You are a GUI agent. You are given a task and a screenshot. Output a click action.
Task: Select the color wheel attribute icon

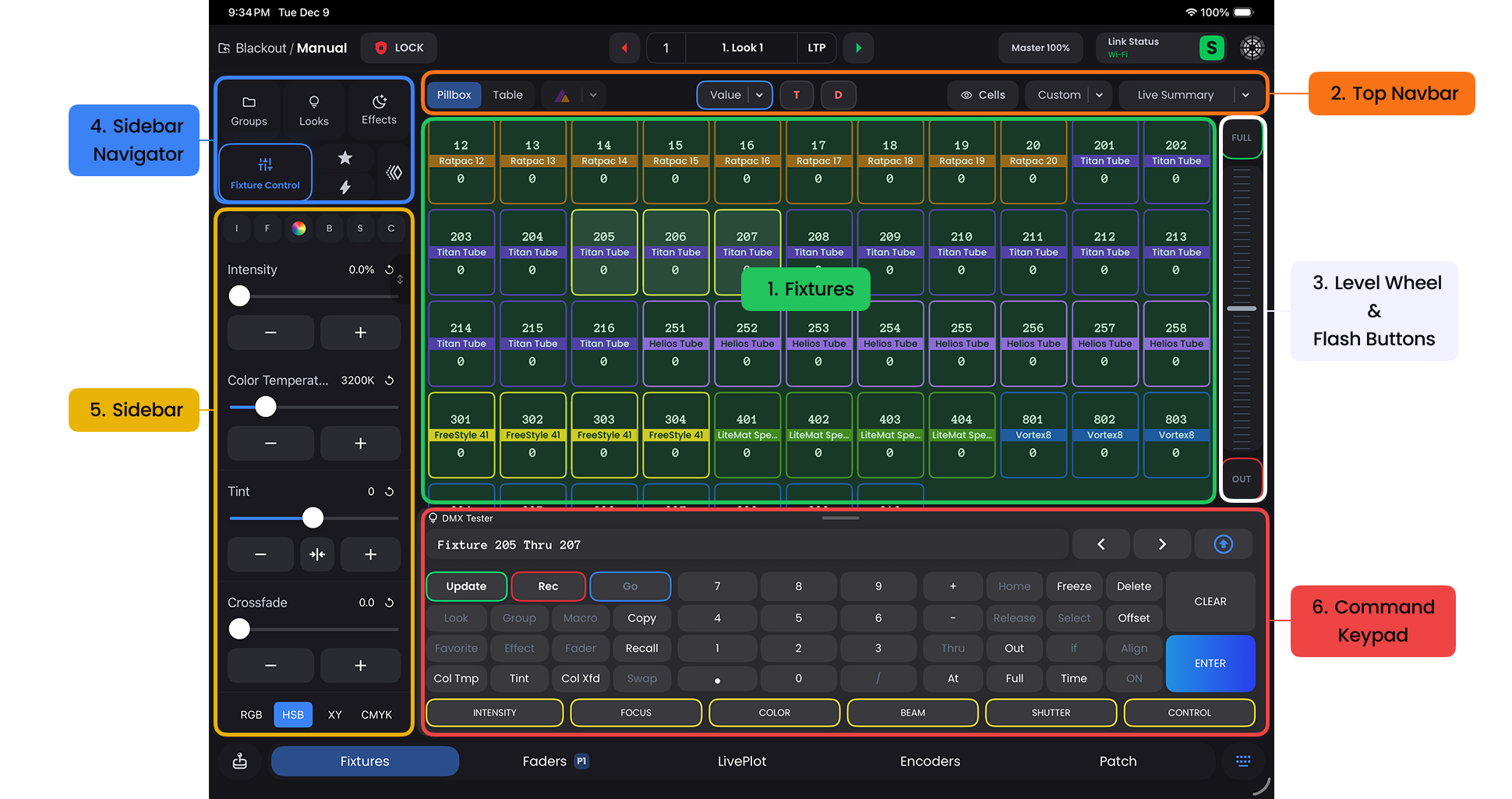pyautogui.click(x=299, y=228)
